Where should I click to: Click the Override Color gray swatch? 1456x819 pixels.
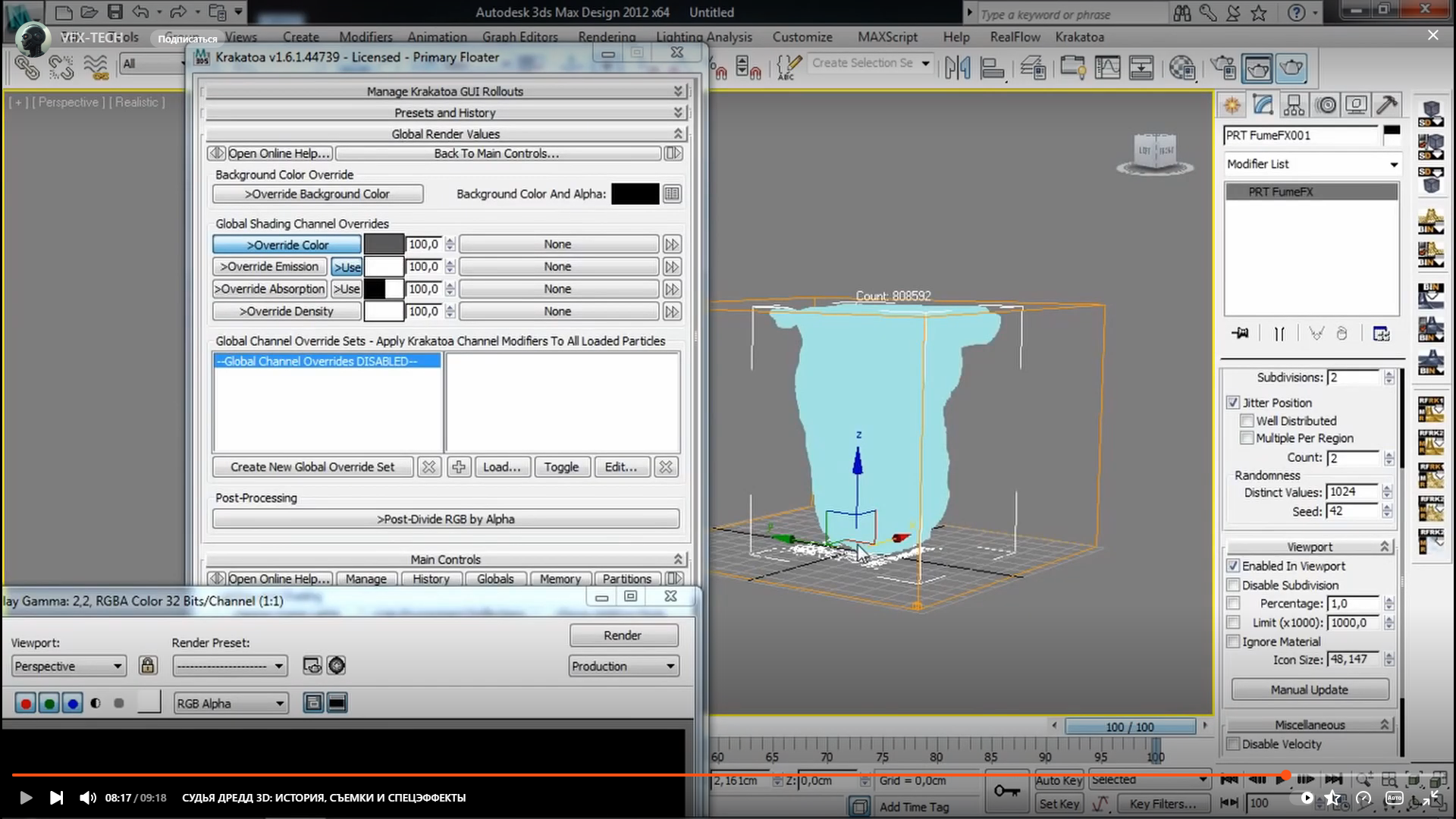[x=384, y=244]
